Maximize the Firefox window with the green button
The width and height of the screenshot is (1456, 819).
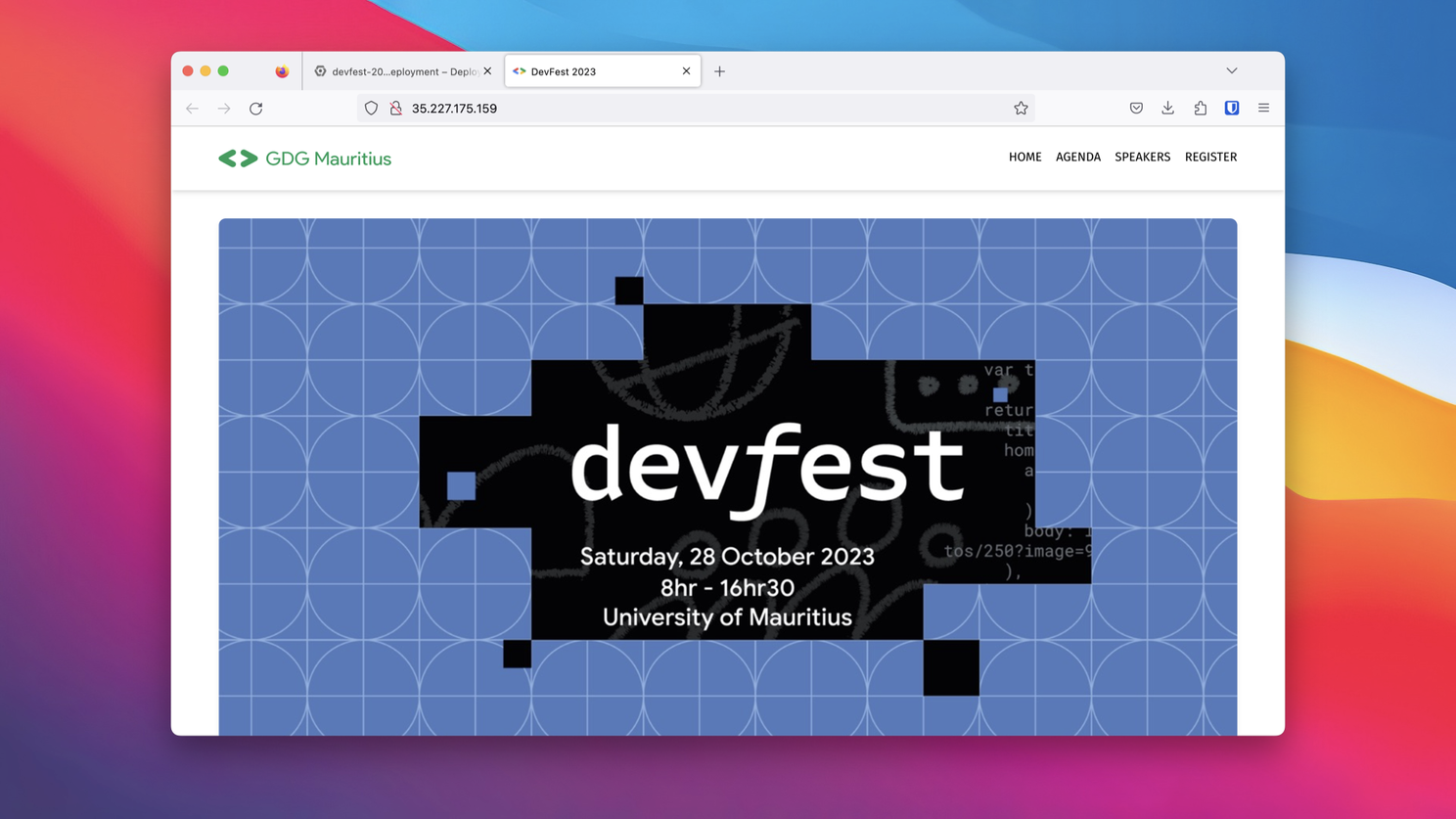(223, 71)
